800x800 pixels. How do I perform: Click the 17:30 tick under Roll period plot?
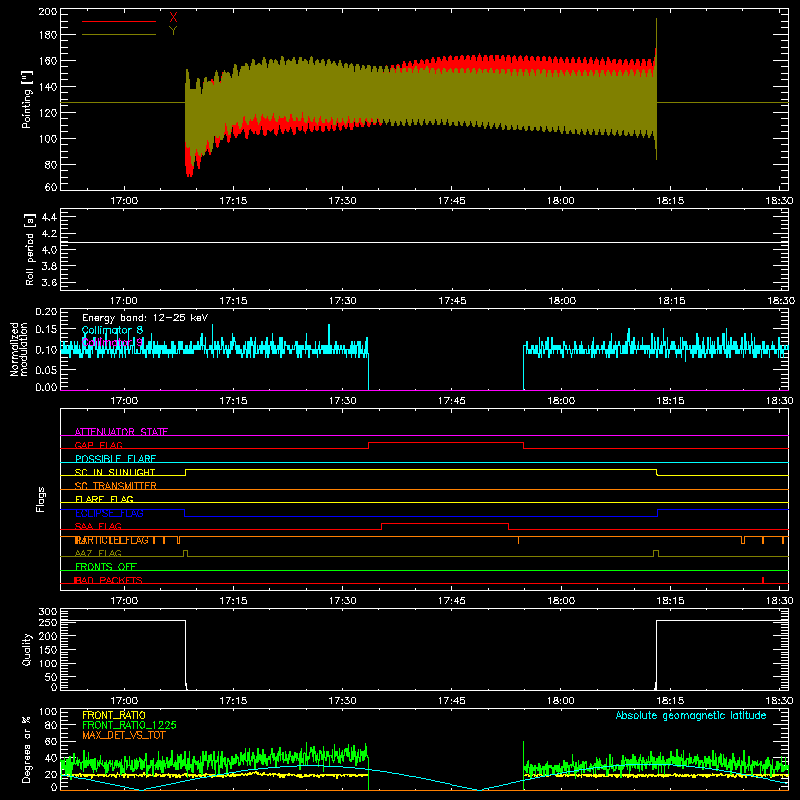point(342,301)
